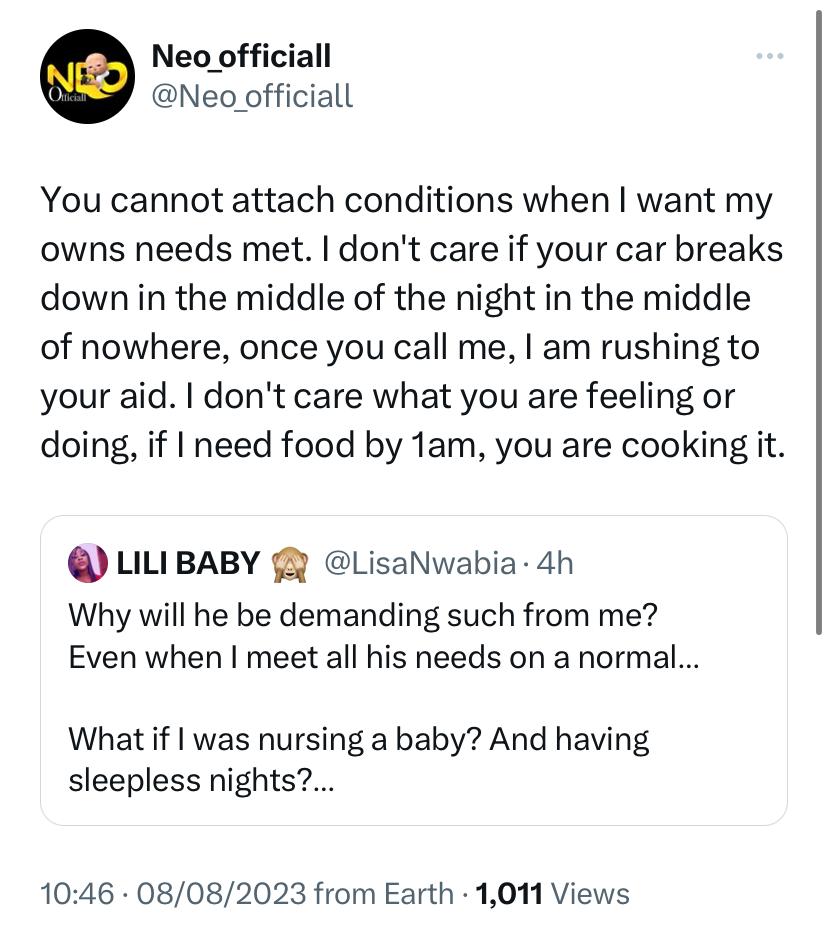Screen dimensions: 828x934
Task: Open Neo_officiall's profile avatar
Action: coord(87,76)
